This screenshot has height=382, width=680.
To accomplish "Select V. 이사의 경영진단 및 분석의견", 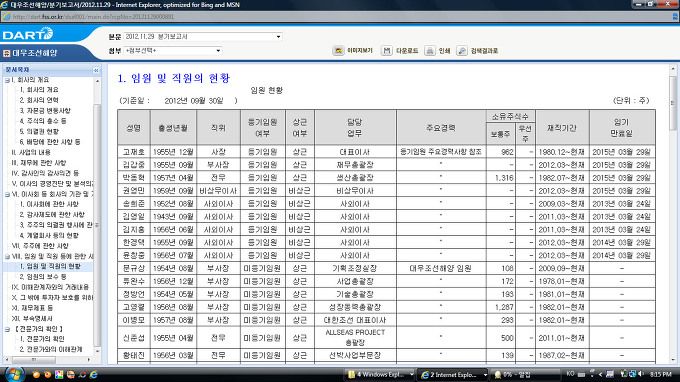I will [52, 183].
